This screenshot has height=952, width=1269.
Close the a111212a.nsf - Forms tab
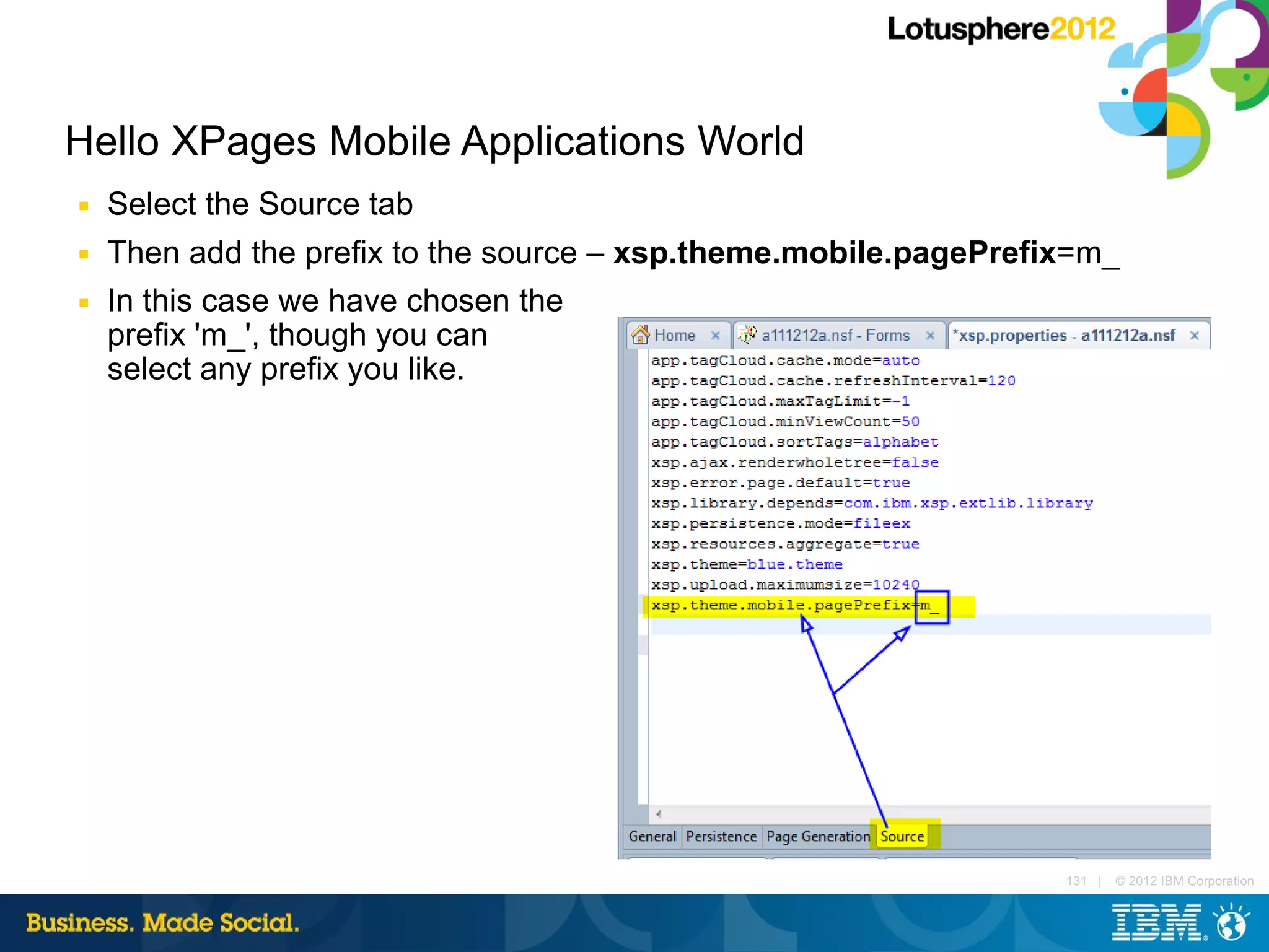(930, 336)
